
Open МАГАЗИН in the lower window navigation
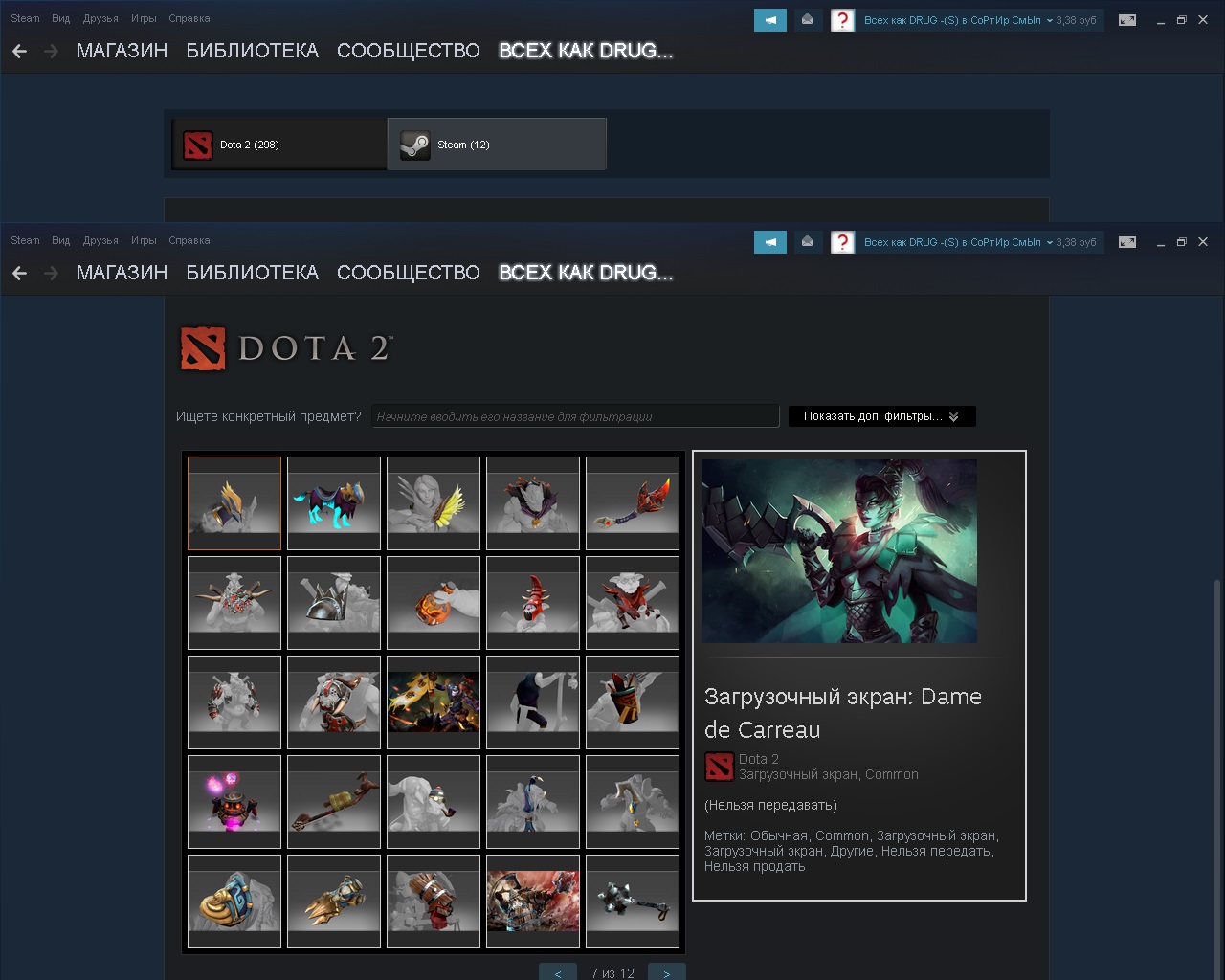point(122,273)
